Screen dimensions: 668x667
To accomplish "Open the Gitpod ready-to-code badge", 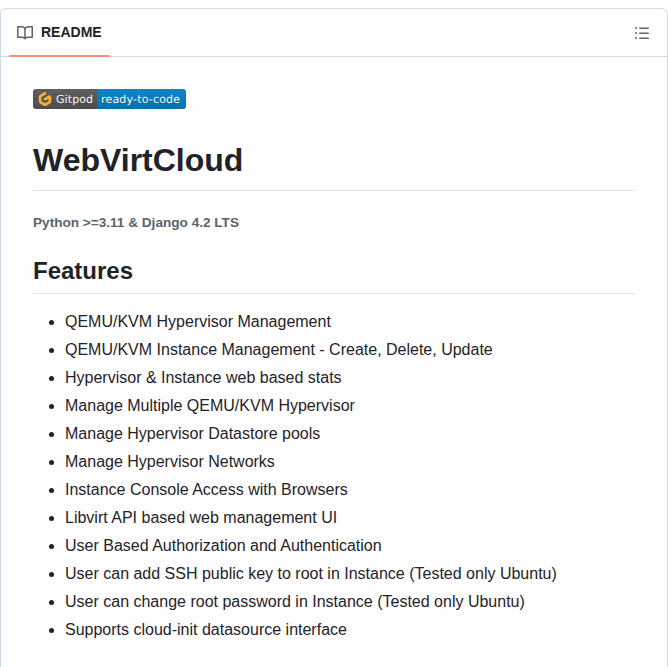I will [109, 99].
